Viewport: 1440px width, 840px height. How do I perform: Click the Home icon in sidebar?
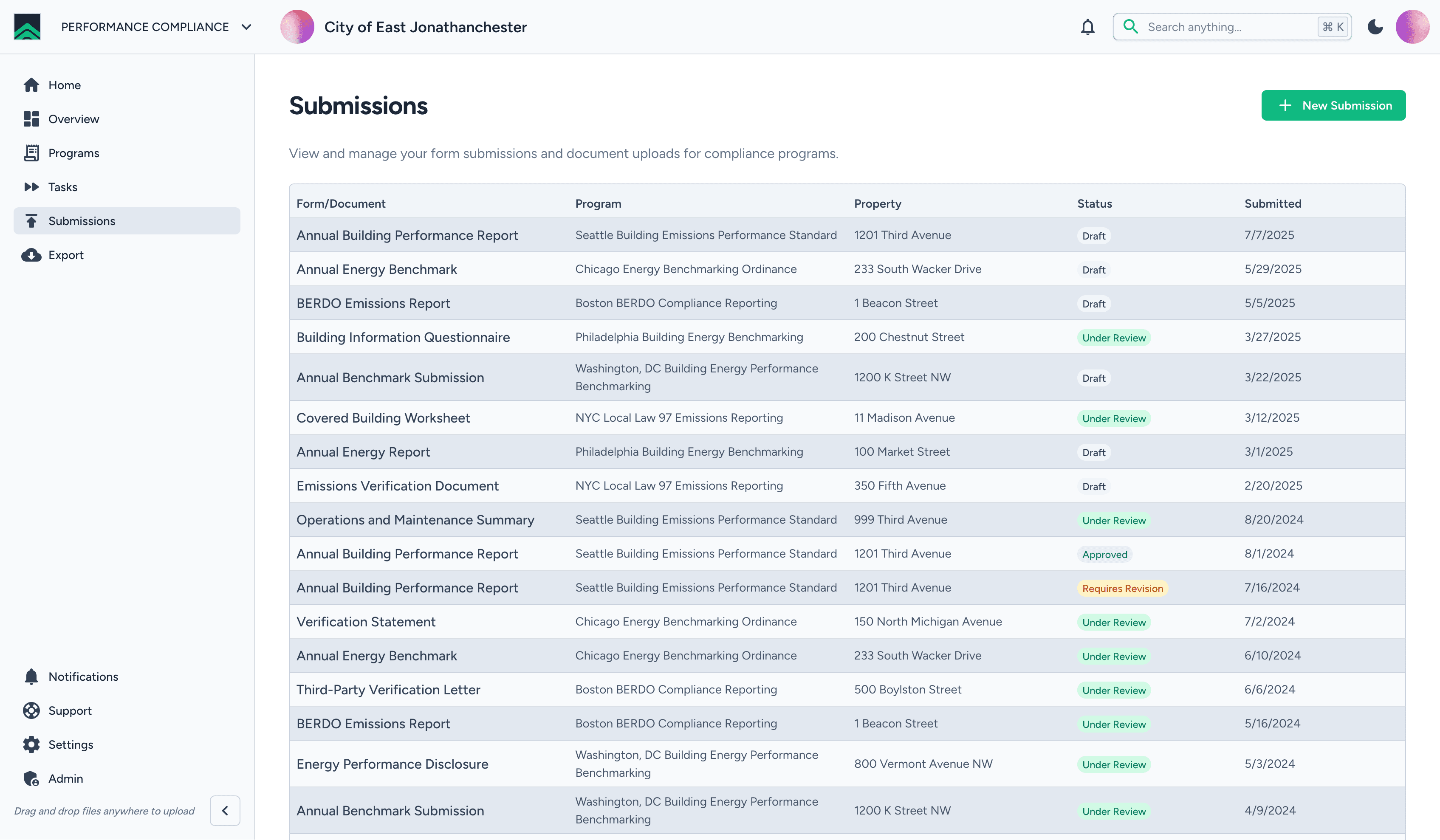pyautogui.click(x=31, y=85)
